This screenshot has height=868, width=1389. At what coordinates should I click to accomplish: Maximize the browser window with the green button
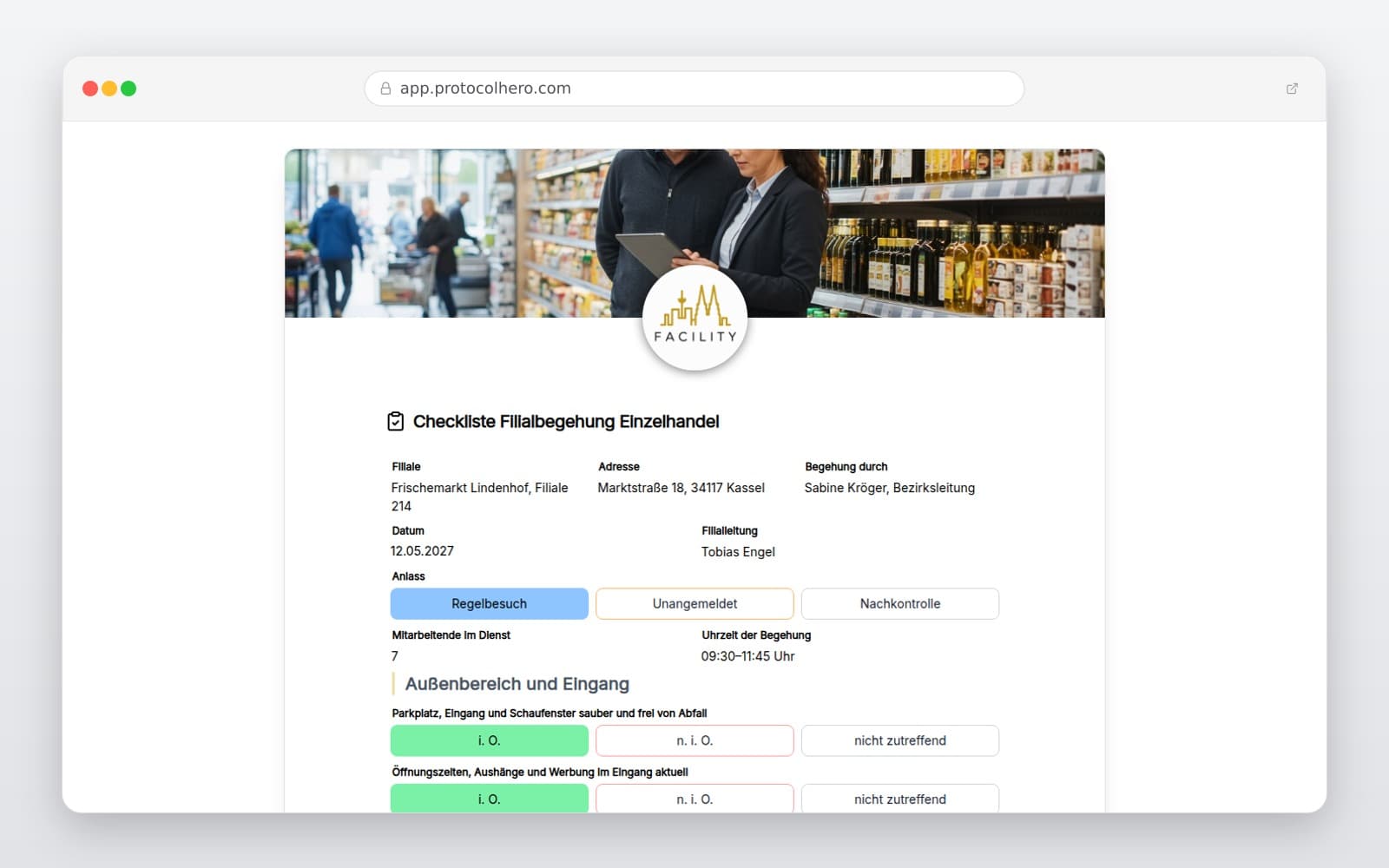point(128,89)
